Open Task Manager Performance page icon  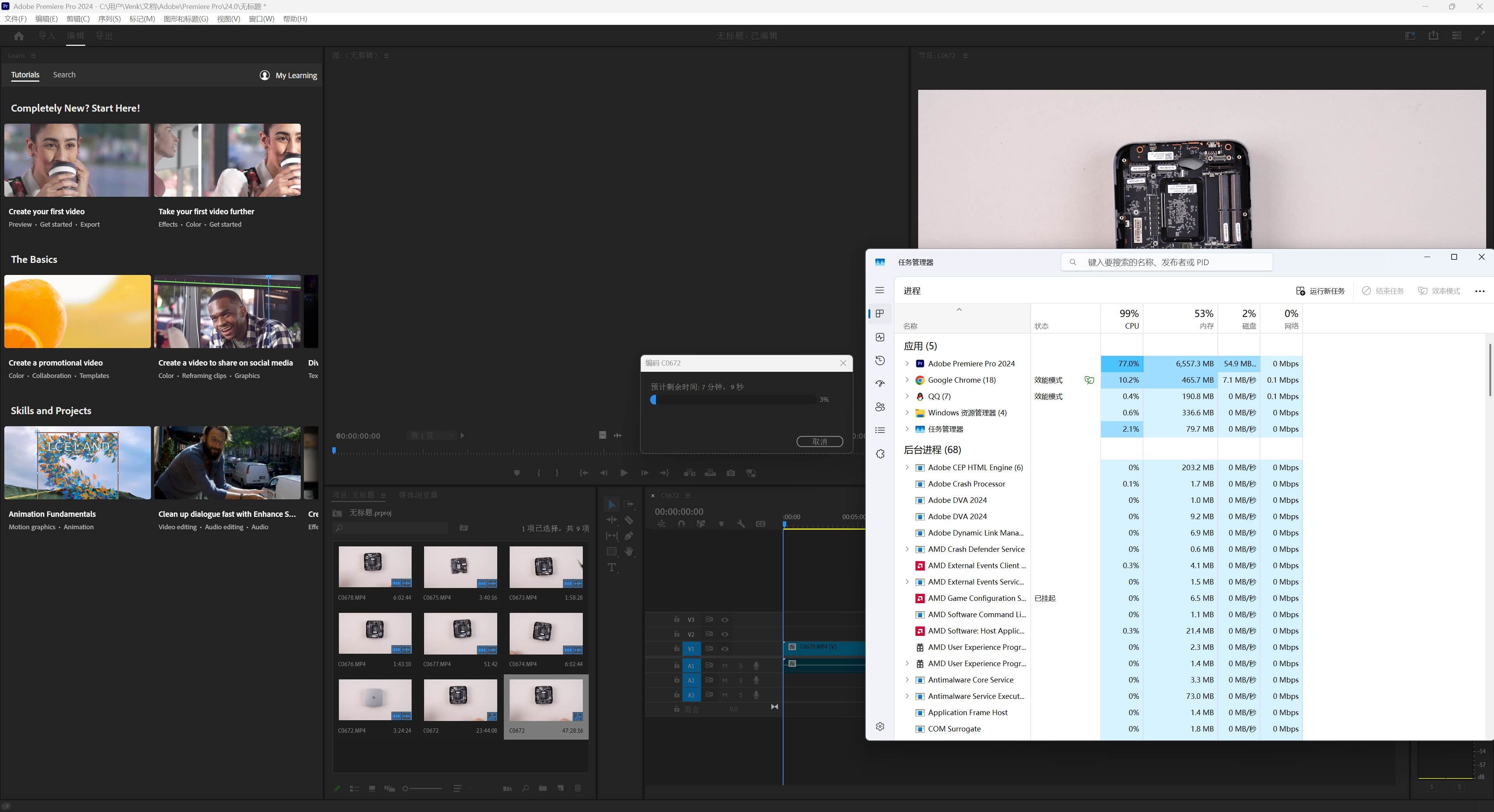coord(880,337)
